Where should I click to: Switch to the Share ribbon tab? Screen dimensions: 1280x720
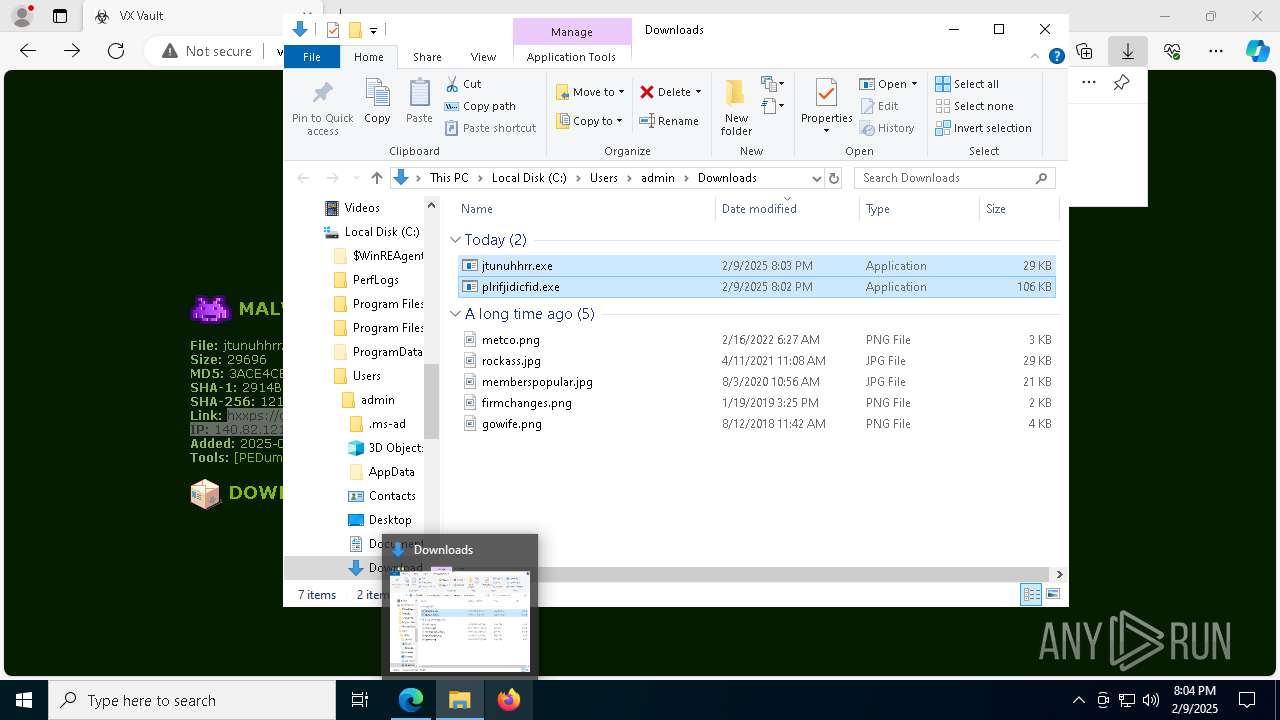pyautogui.click(x=427, y=57)
